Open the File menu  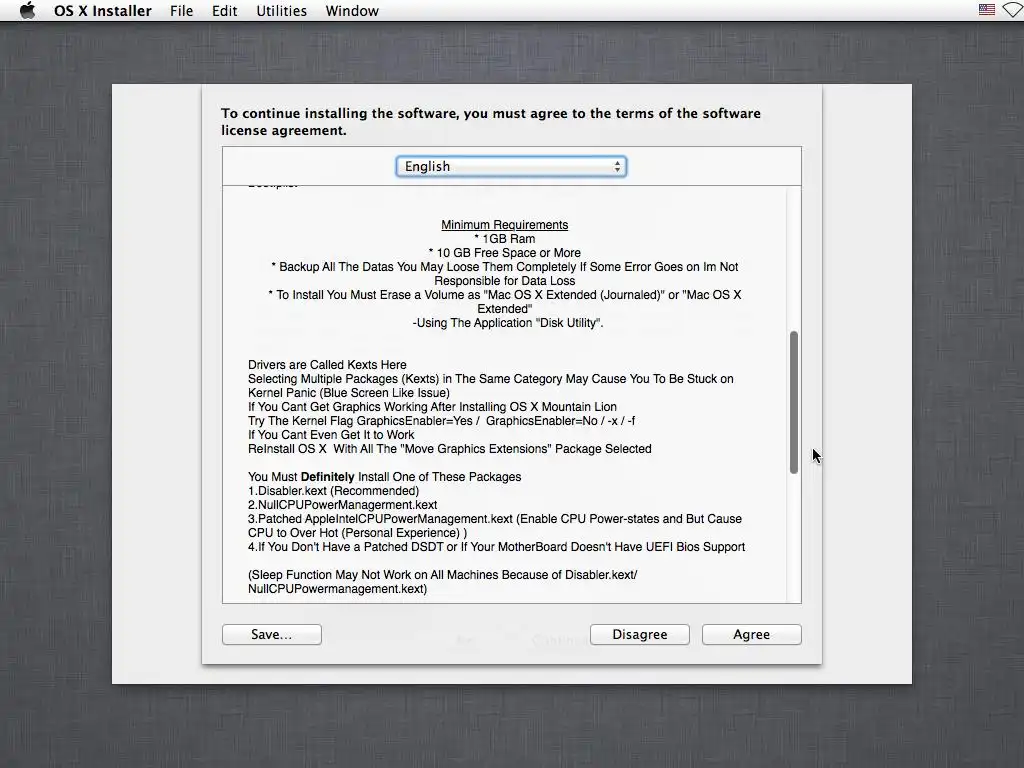click(x=181, y=10)
